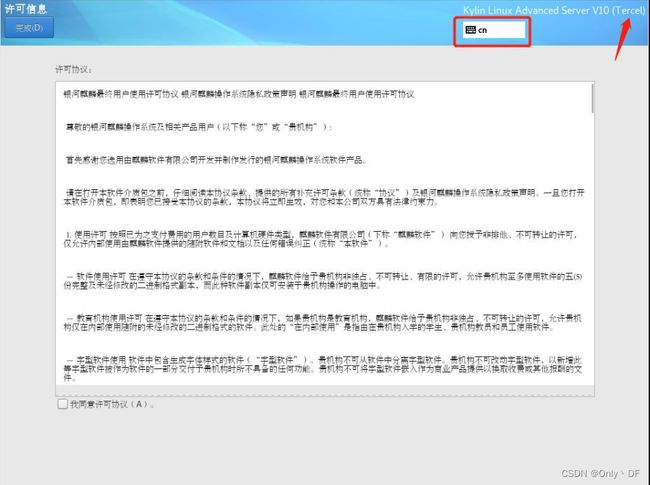Click the 教育机构使用许可 clause text
Screen dimensions: 650x485
323,323
